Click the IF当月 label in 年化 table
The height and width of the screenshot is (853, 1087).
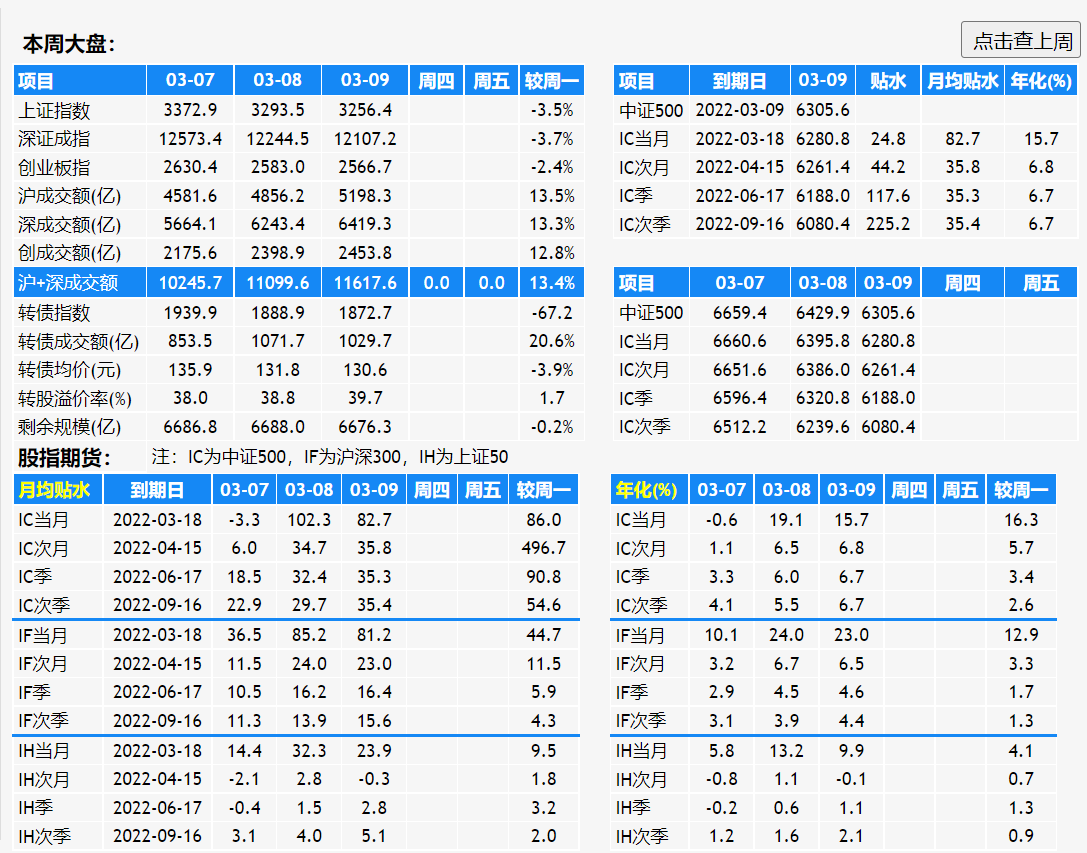tap(641, 635)
